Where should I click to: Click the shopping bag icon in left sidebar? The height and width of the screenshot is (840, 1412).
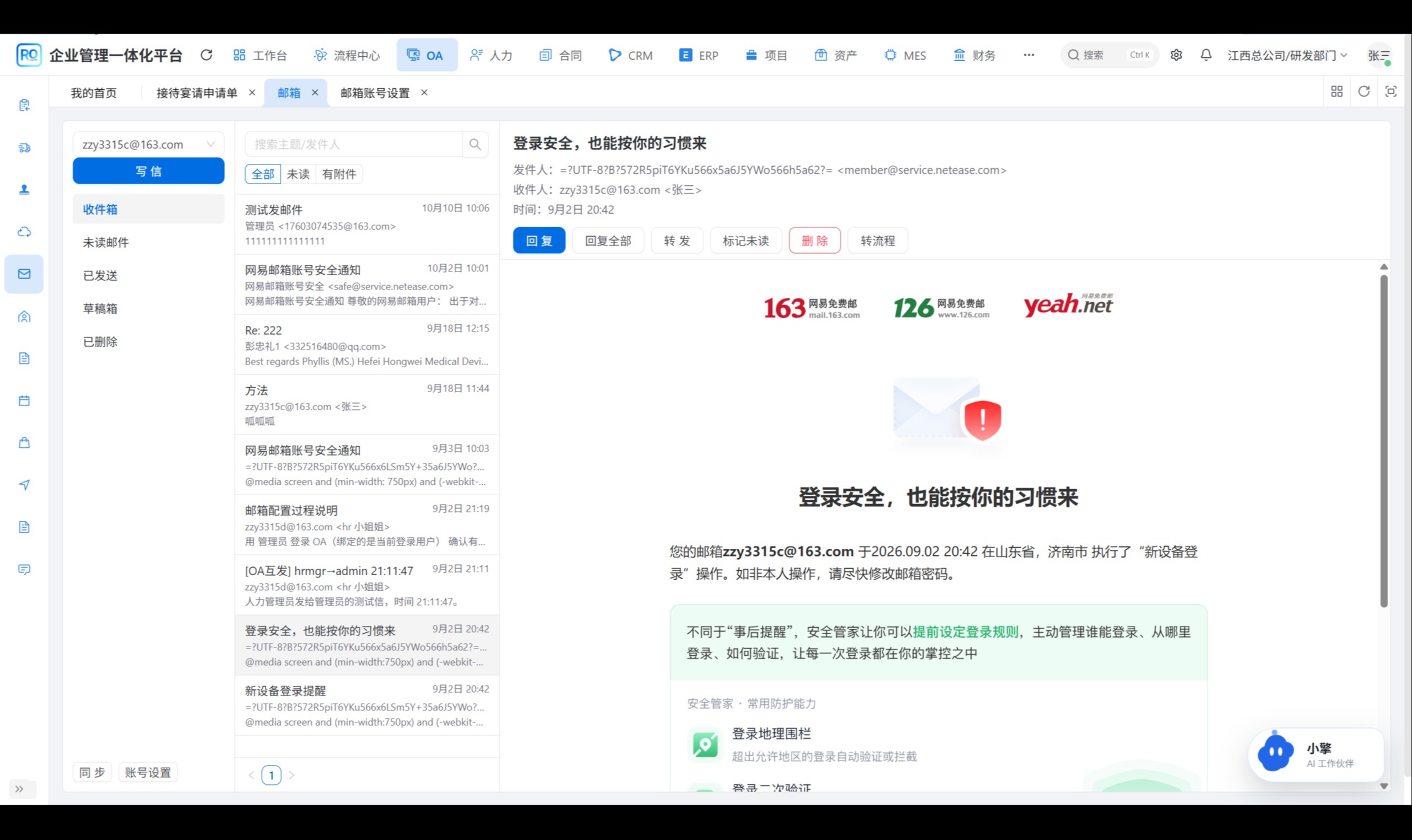pyautogui.click(x=24, y=443)
